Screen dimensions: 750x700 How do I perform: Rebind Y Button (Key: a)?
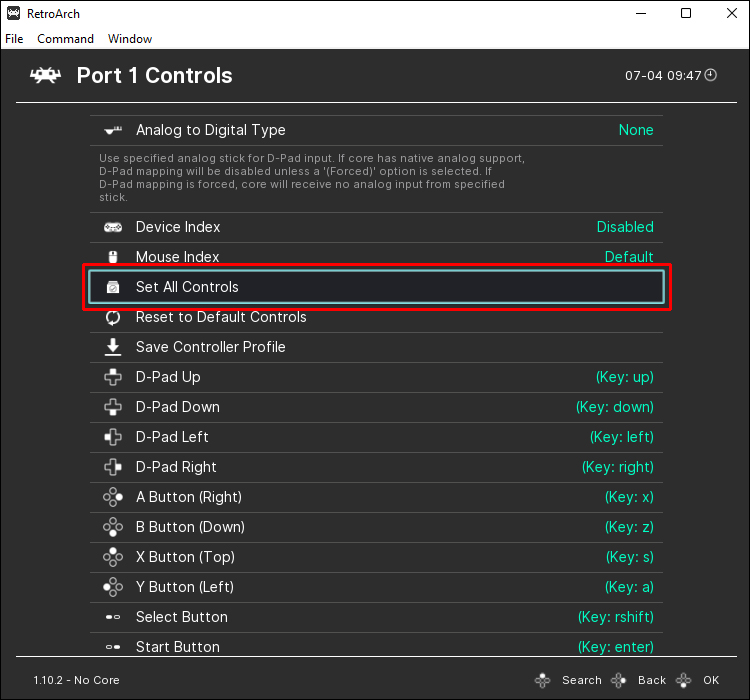[376, 587]
